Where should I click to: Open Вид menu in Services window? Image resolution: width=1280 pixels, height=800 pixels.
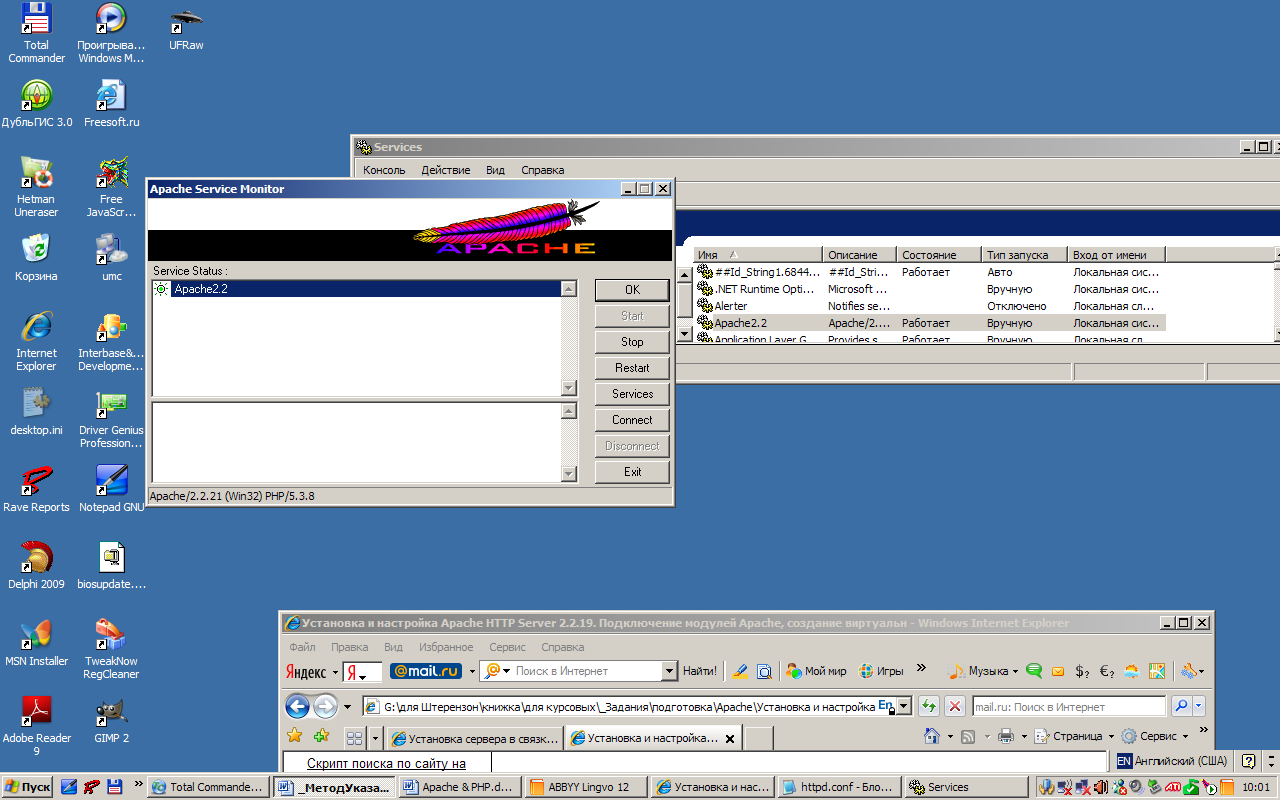[x=495, y=170]
